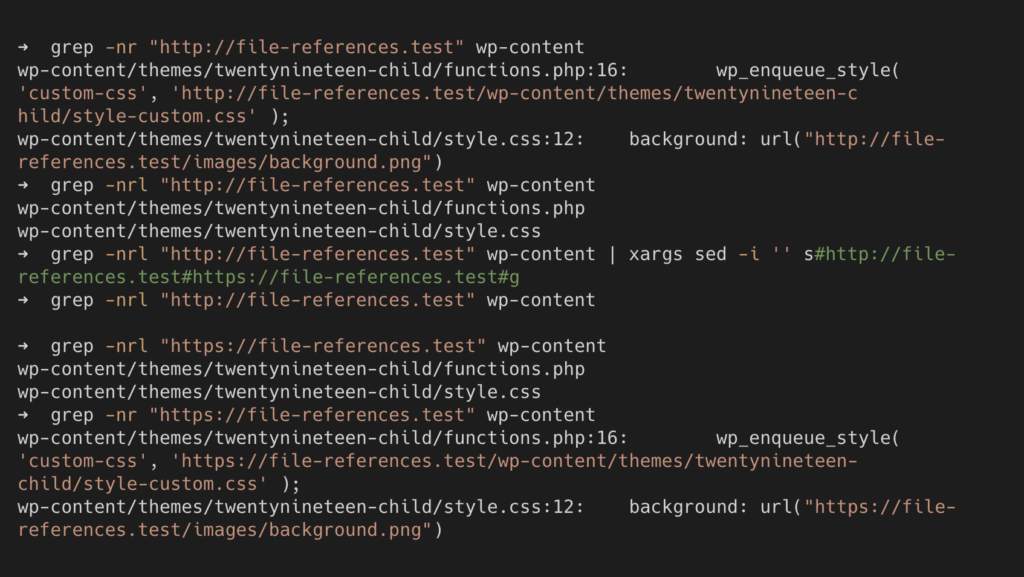Click the prompt arrow before the final grep -nr "https://" command

pos(24,415)
